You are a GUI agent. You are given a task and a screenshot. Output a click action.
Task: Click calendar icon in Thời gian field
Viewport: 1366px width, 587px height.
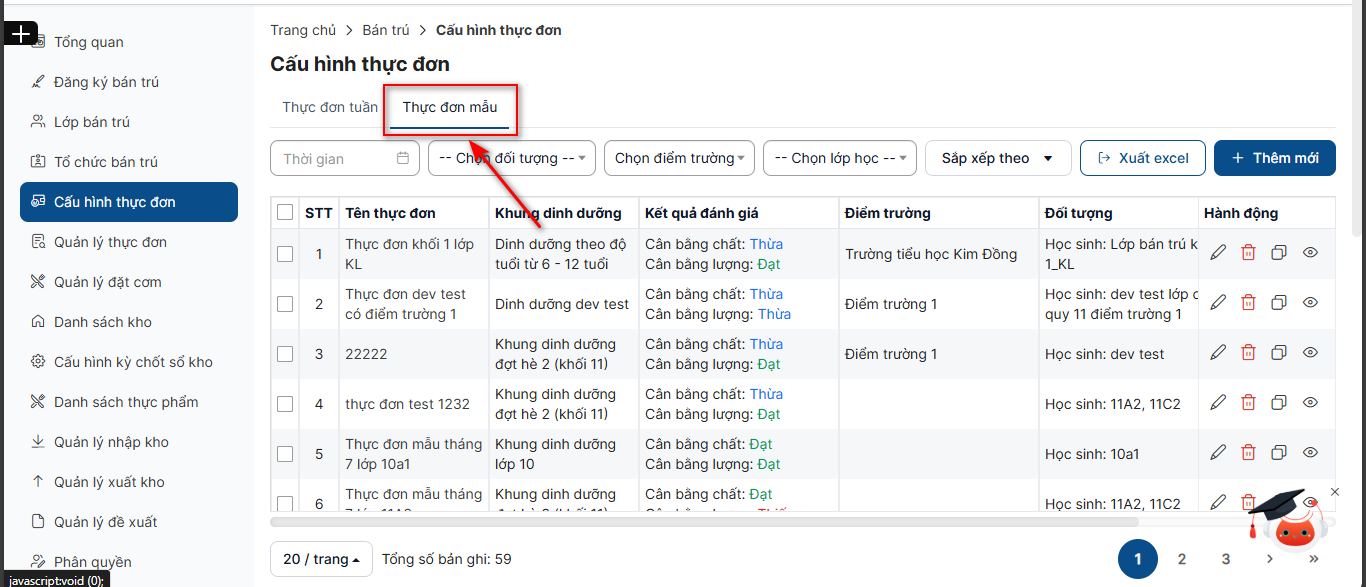pyautogui.click(x=403, y=158)
